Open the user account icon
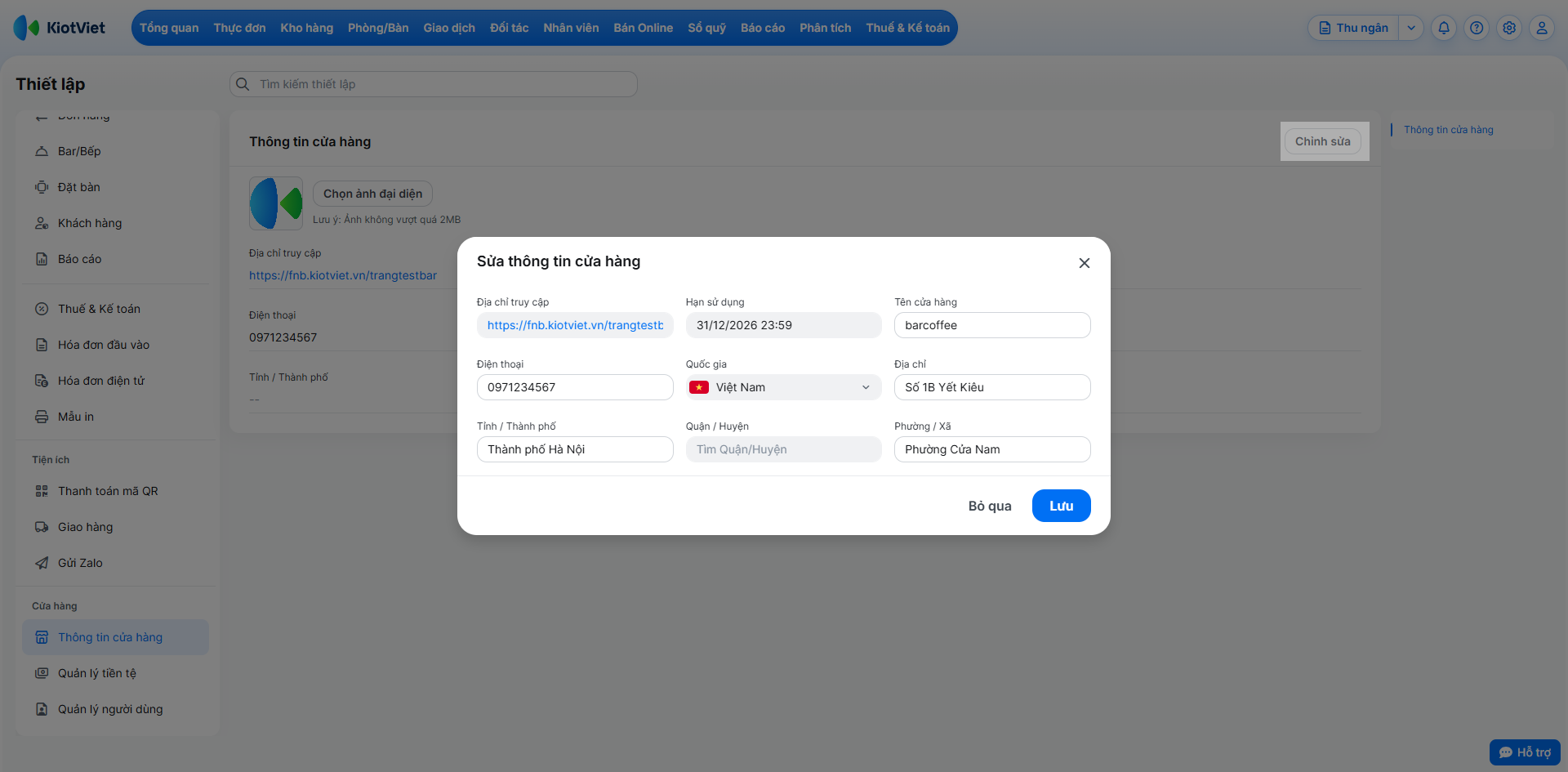The image size is (1568, 772). [x=1542, y=28]
